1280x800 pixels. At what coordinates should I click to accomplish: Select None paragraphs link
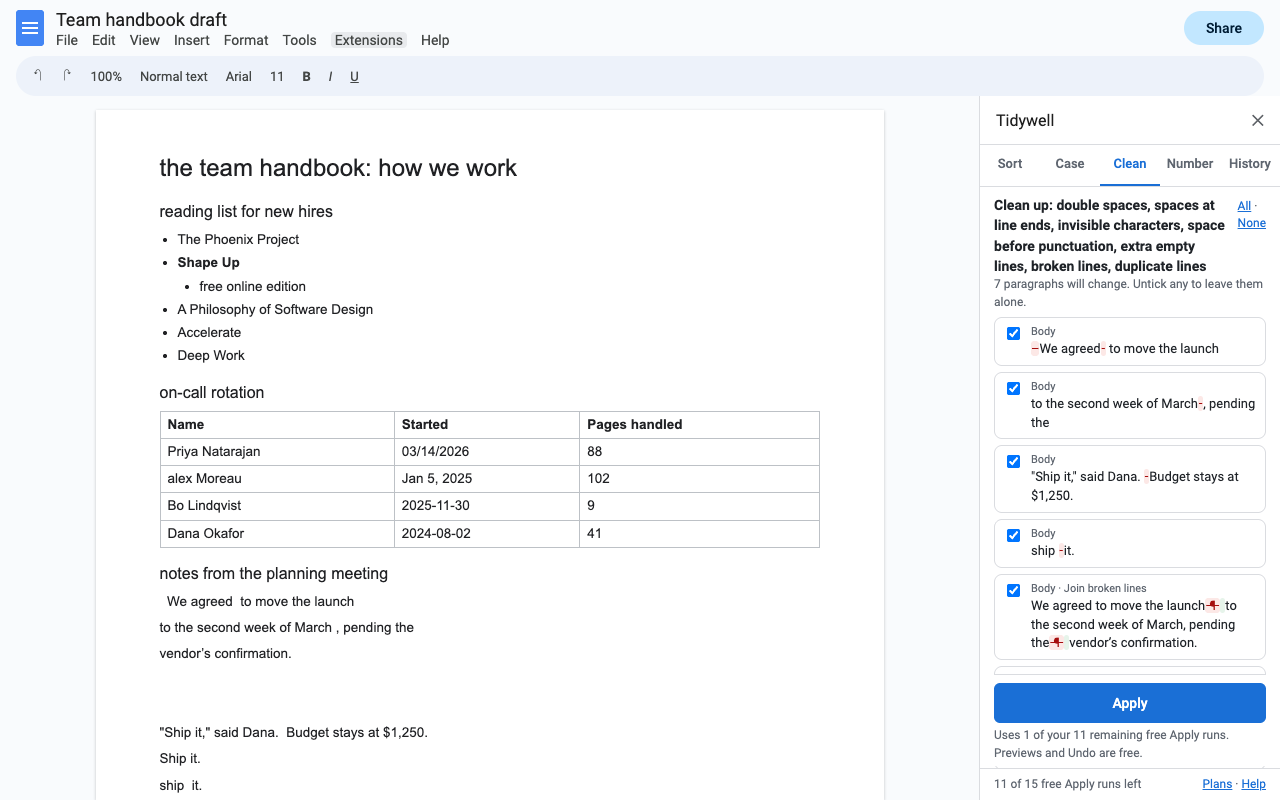(1251, 223)
